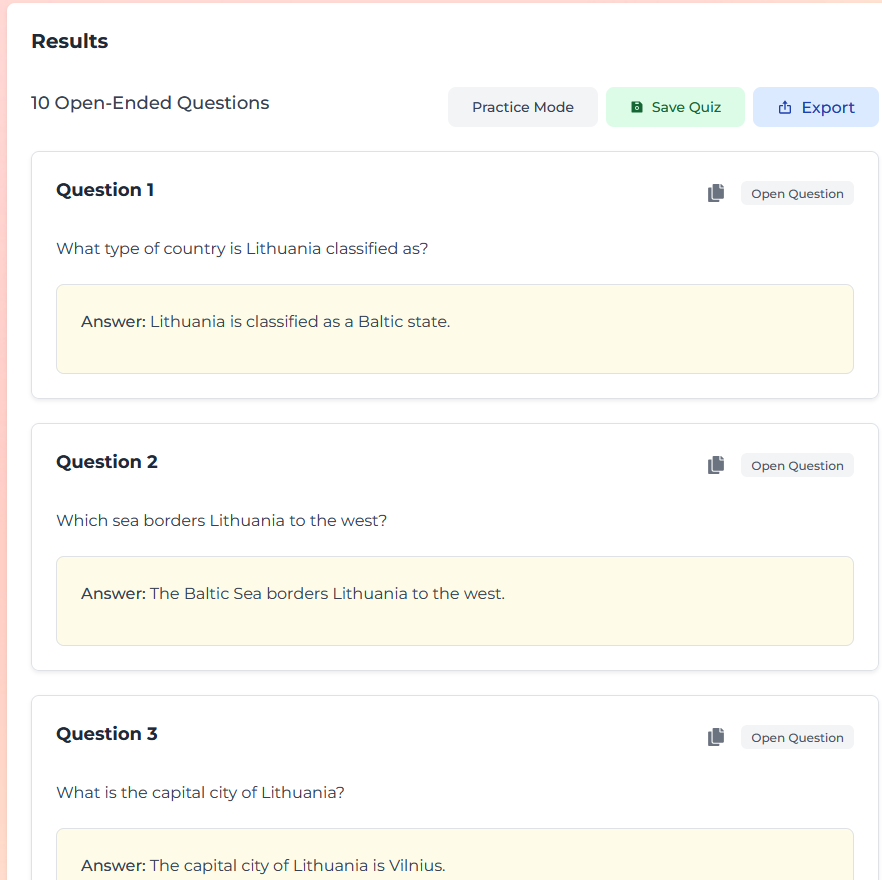Viewport: 882px width, 880px height.
Task: Click the Question 2 heading
Action: (x=107, y=462)
